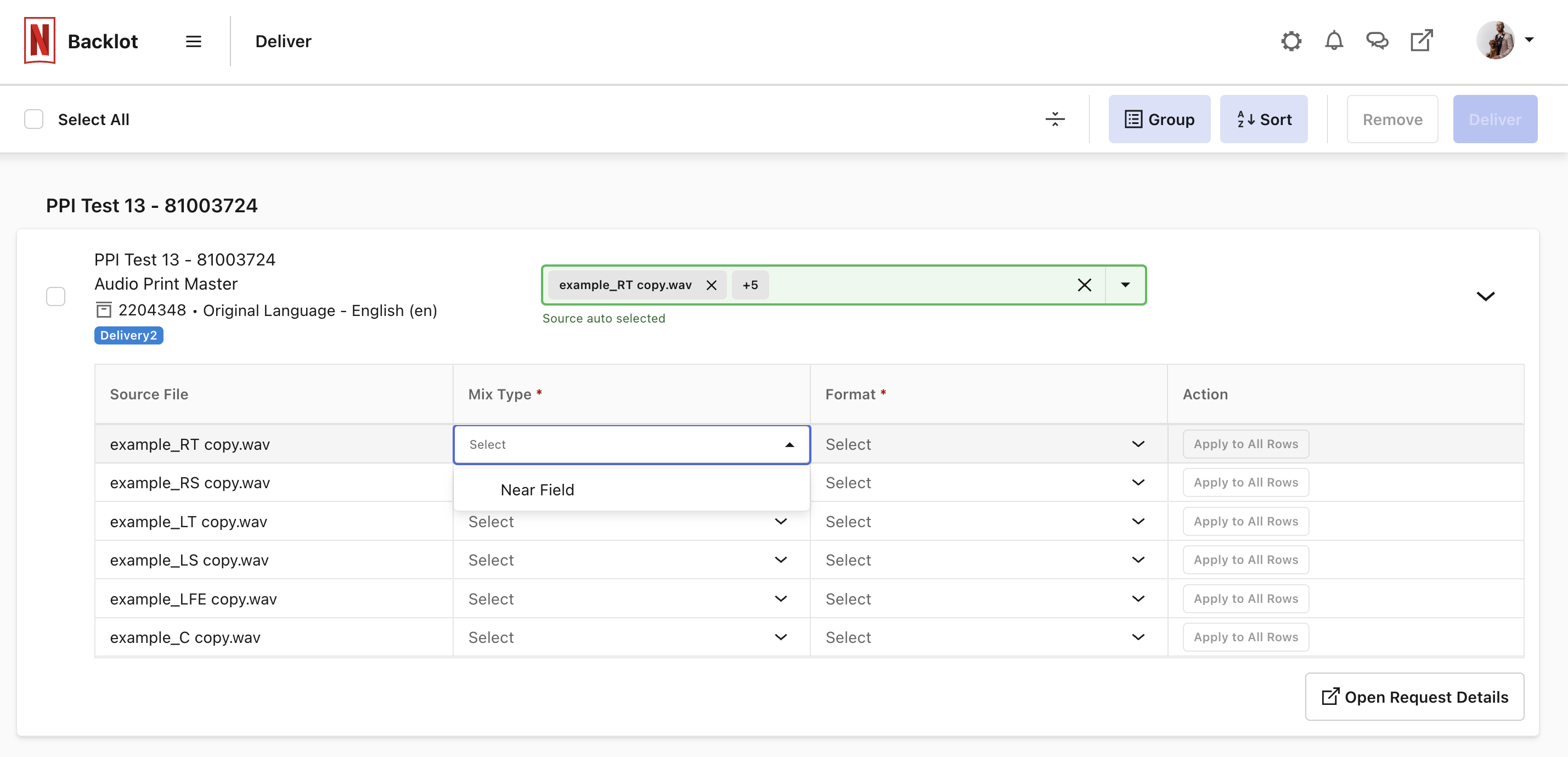
Task: Click the Sort button
Action: point(1263,119)
